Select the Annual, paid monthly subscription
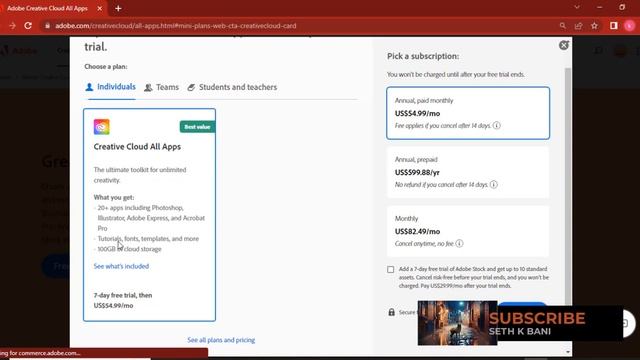The height and width of the screenshot is (360, 640). pyautogui.click(x=468, y=113)
